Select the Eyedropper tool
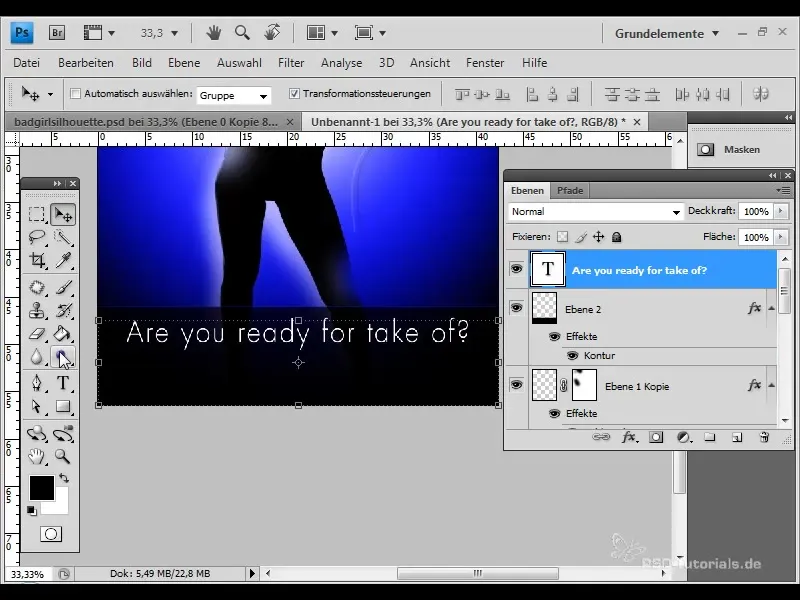 (x=63, y=261)
